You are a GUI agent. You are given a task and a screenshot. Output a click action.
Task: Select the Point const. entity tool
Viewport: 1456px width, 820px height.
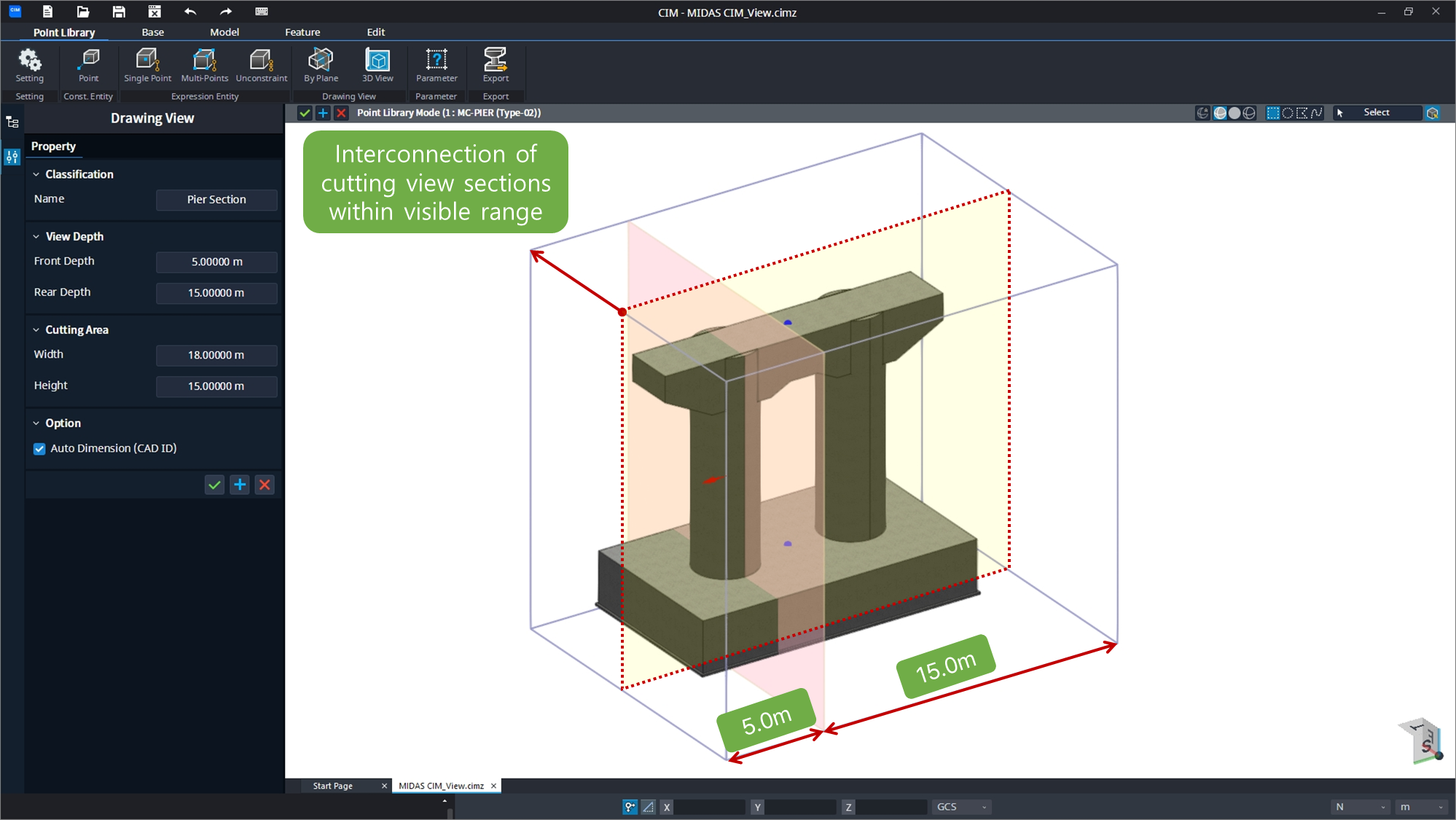click(89, 66)
